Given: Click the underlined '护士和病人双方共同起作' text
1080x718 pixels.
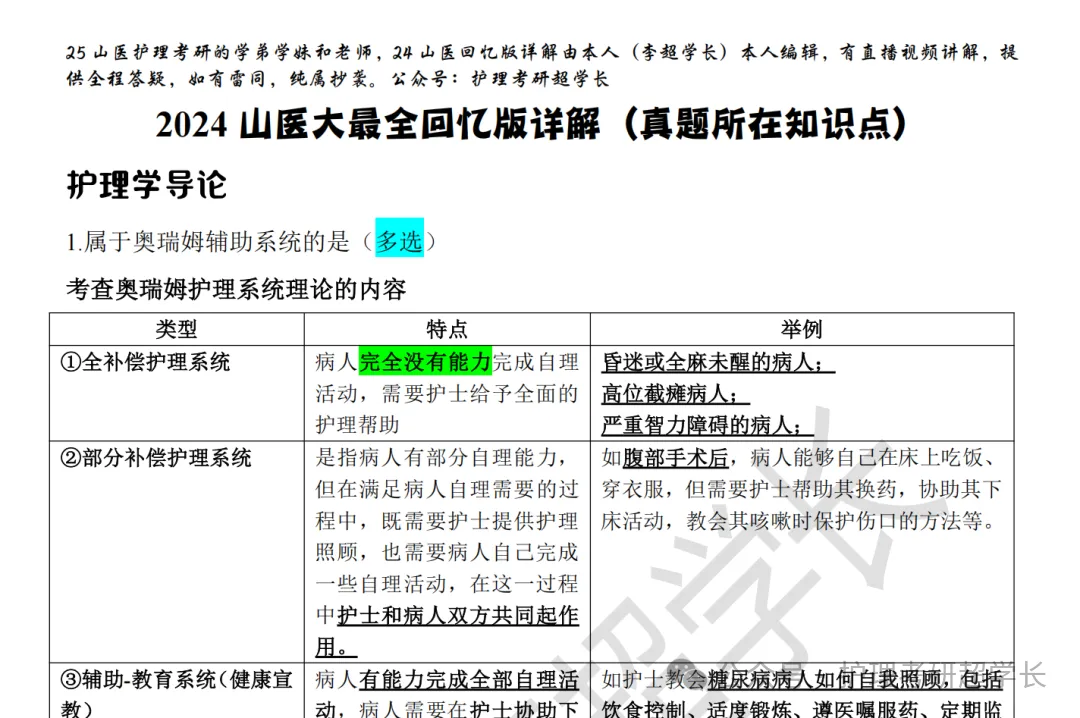Looking at the screenshot, I should 457,615.
